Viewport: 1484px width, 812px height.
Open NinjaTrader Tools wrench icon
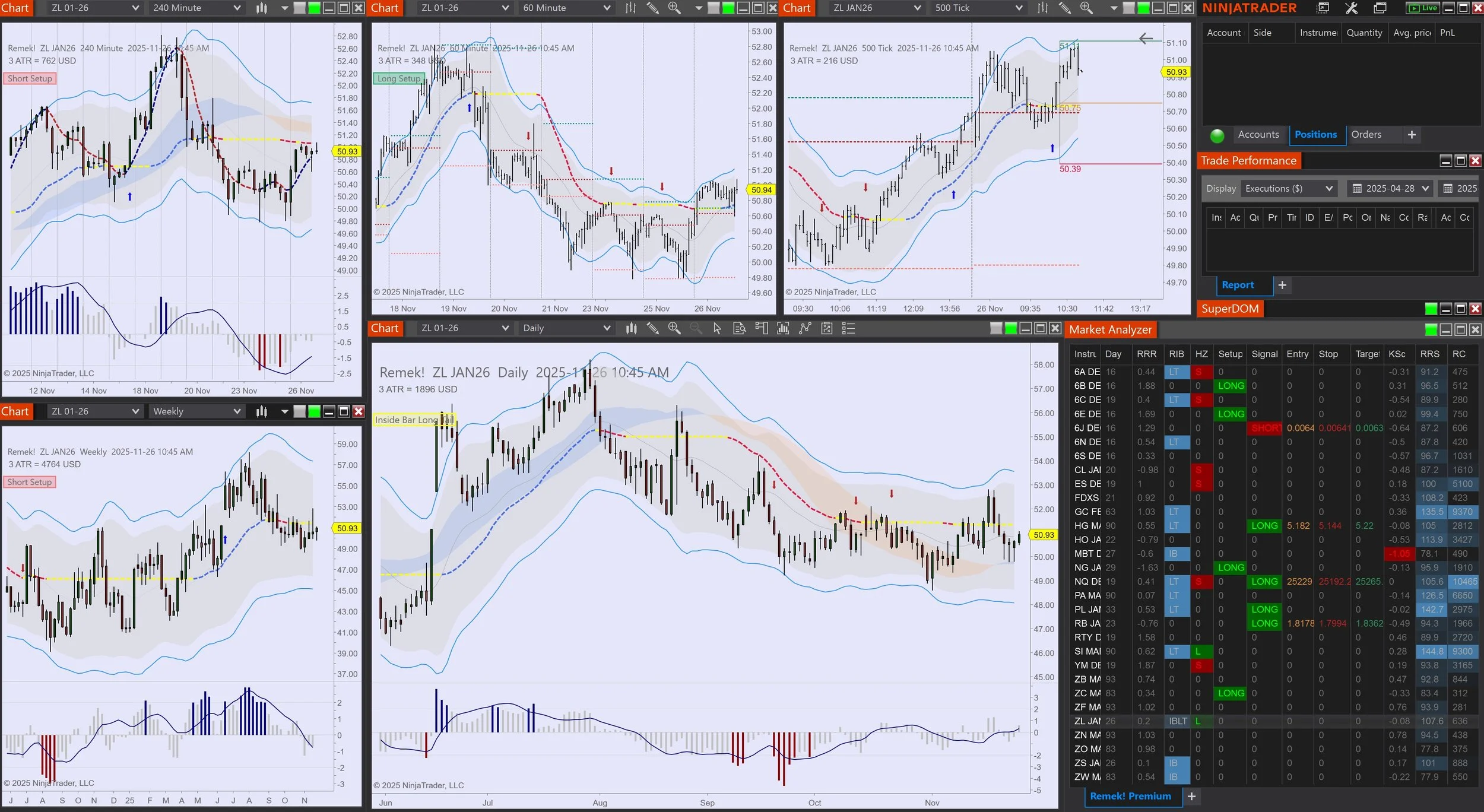coord(1351,8)
